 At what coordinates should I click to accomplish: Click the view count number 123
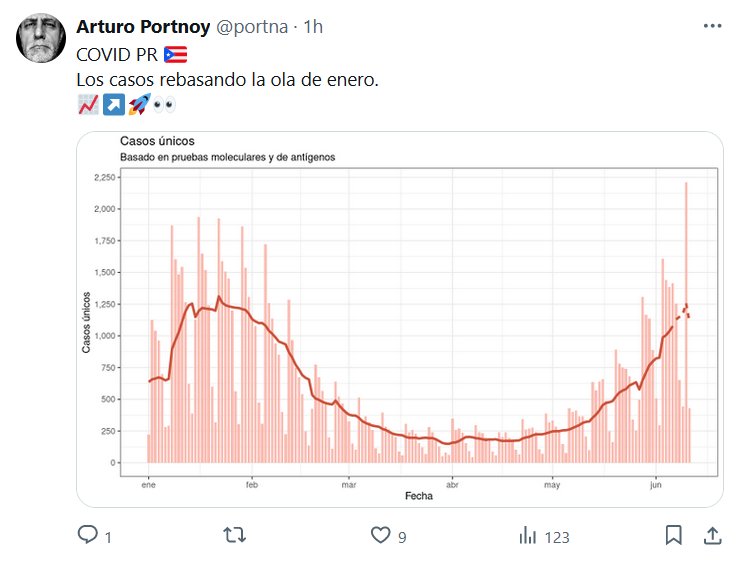pyautogui.click(x=557, y=537)
